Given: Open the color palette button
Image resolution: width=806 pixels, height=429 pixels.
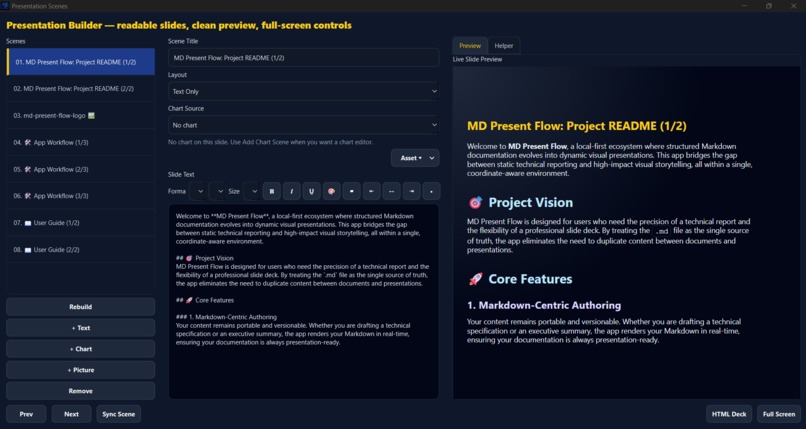Looking at the screenshot, I should (x=331, y=191).
